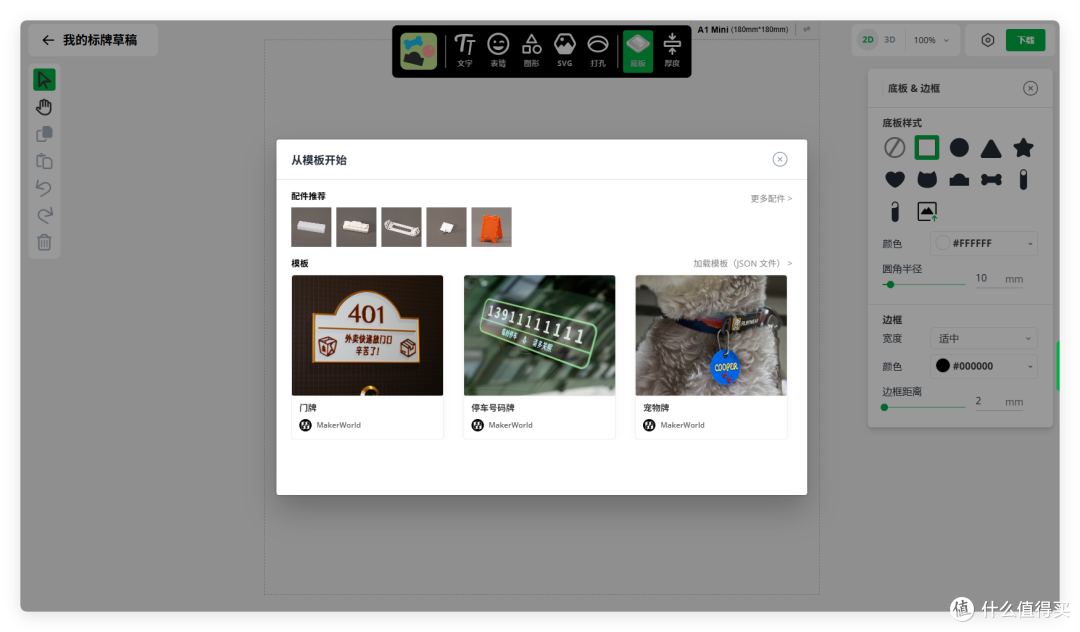Open the 100% zoom dropdown
Screen dimensions: 1080x632
pyautogui.click(x=931, y=40)
